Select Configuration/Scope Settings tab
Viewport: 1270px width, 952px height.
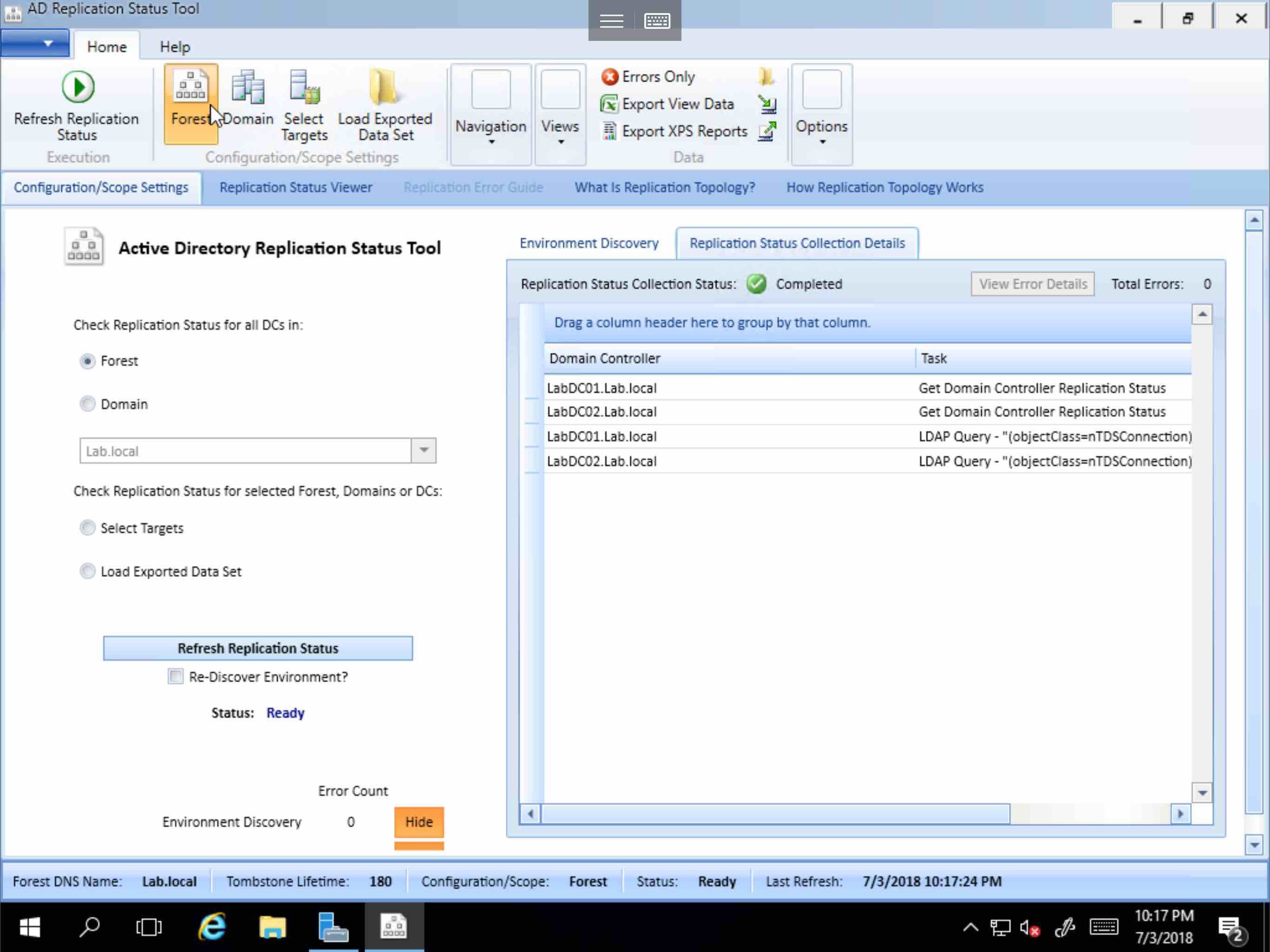point(101,187)
